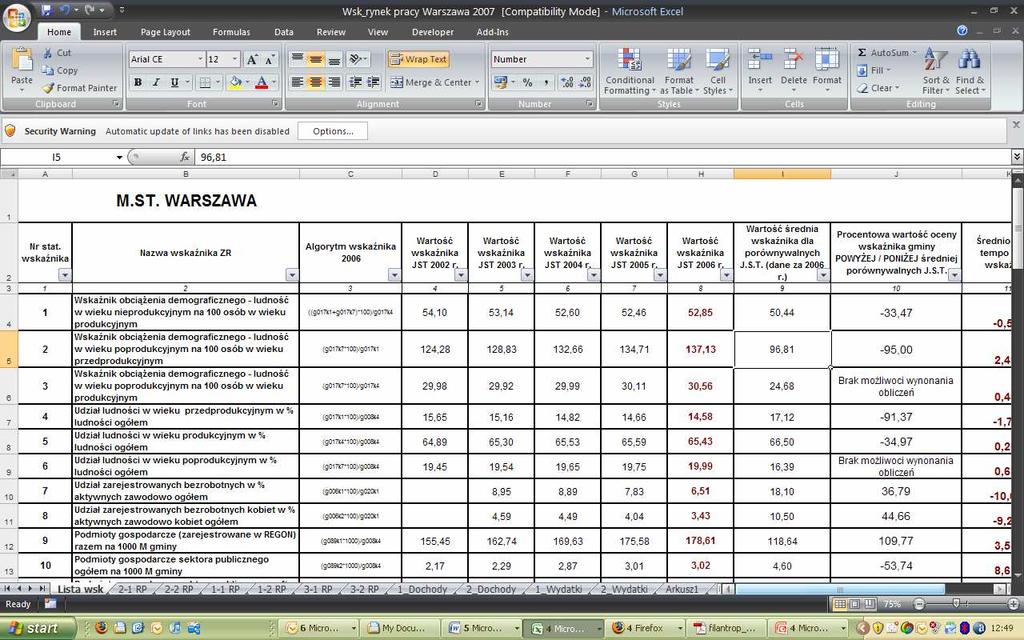Screen dimensions: 1024x640
Task: Open the Format cells menu
Action: [x=827, y=70]
